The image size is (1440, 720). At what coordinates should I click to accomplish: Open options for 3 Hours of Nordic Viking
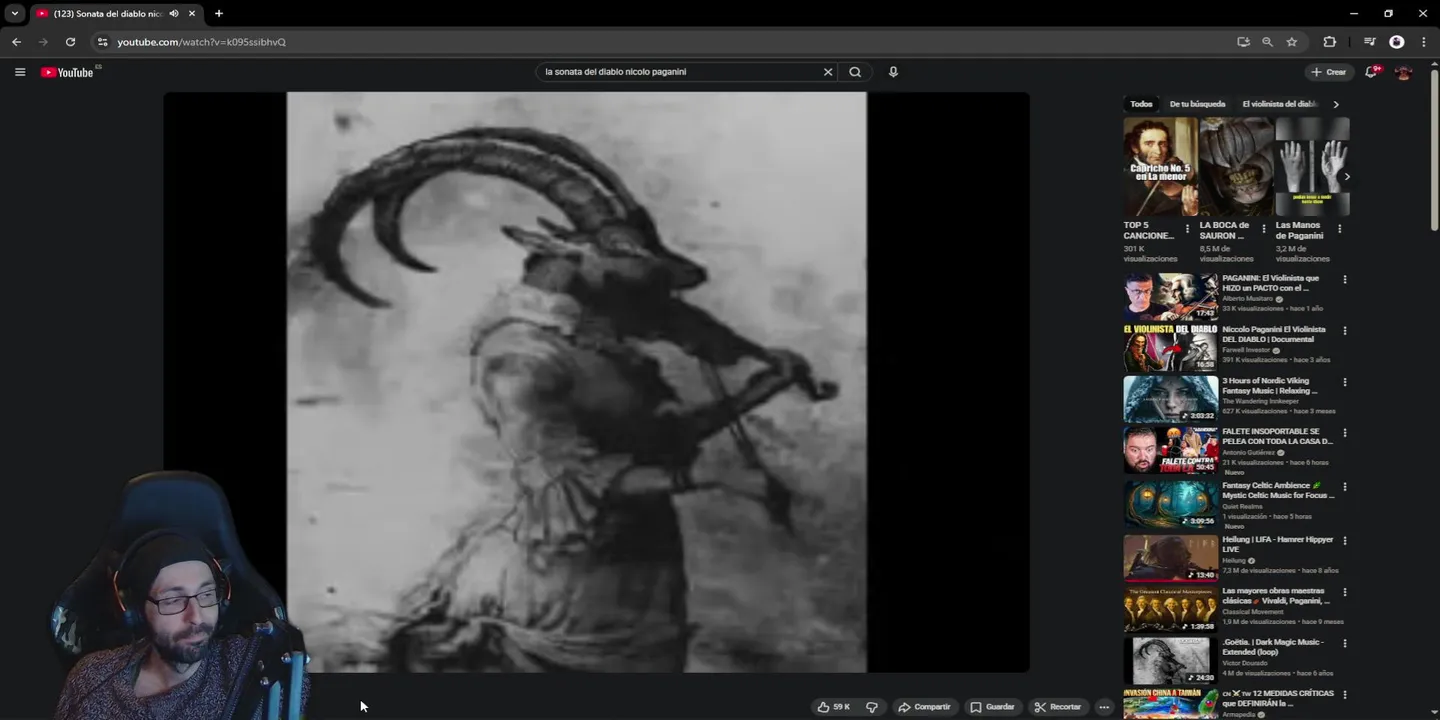(1344, 382)
